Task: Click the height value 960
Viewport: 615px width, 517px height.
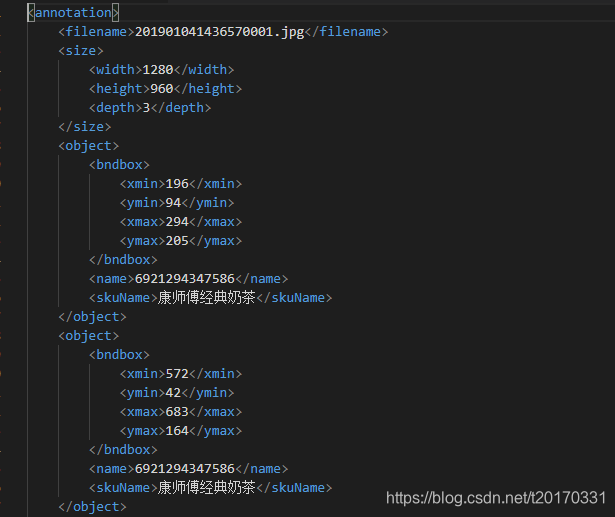Action: 162,89
